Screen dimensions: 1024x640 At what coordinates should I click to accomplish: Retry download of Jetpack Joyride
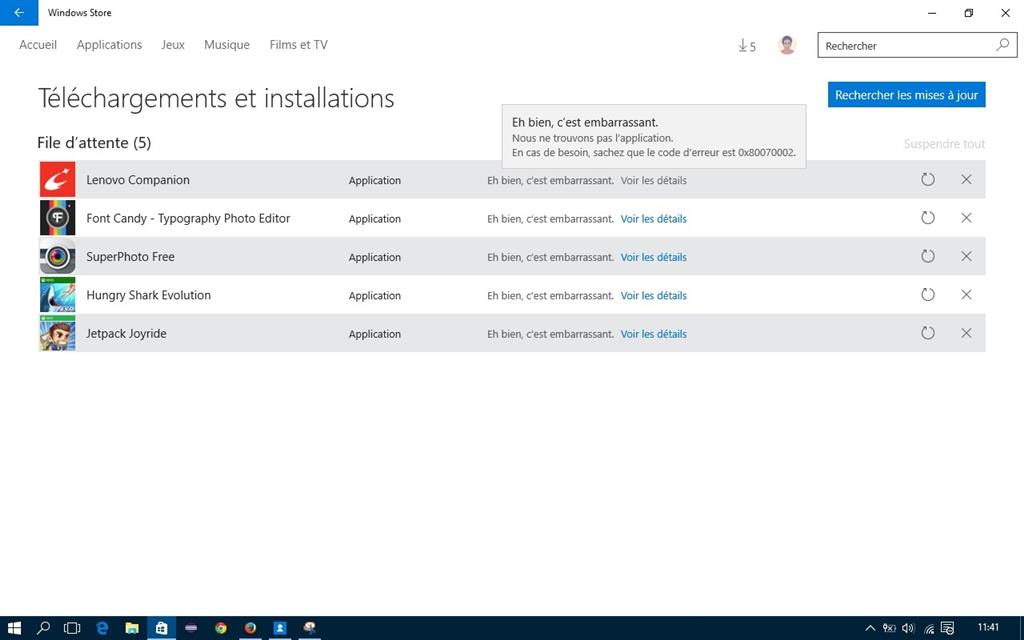(927, 334)
